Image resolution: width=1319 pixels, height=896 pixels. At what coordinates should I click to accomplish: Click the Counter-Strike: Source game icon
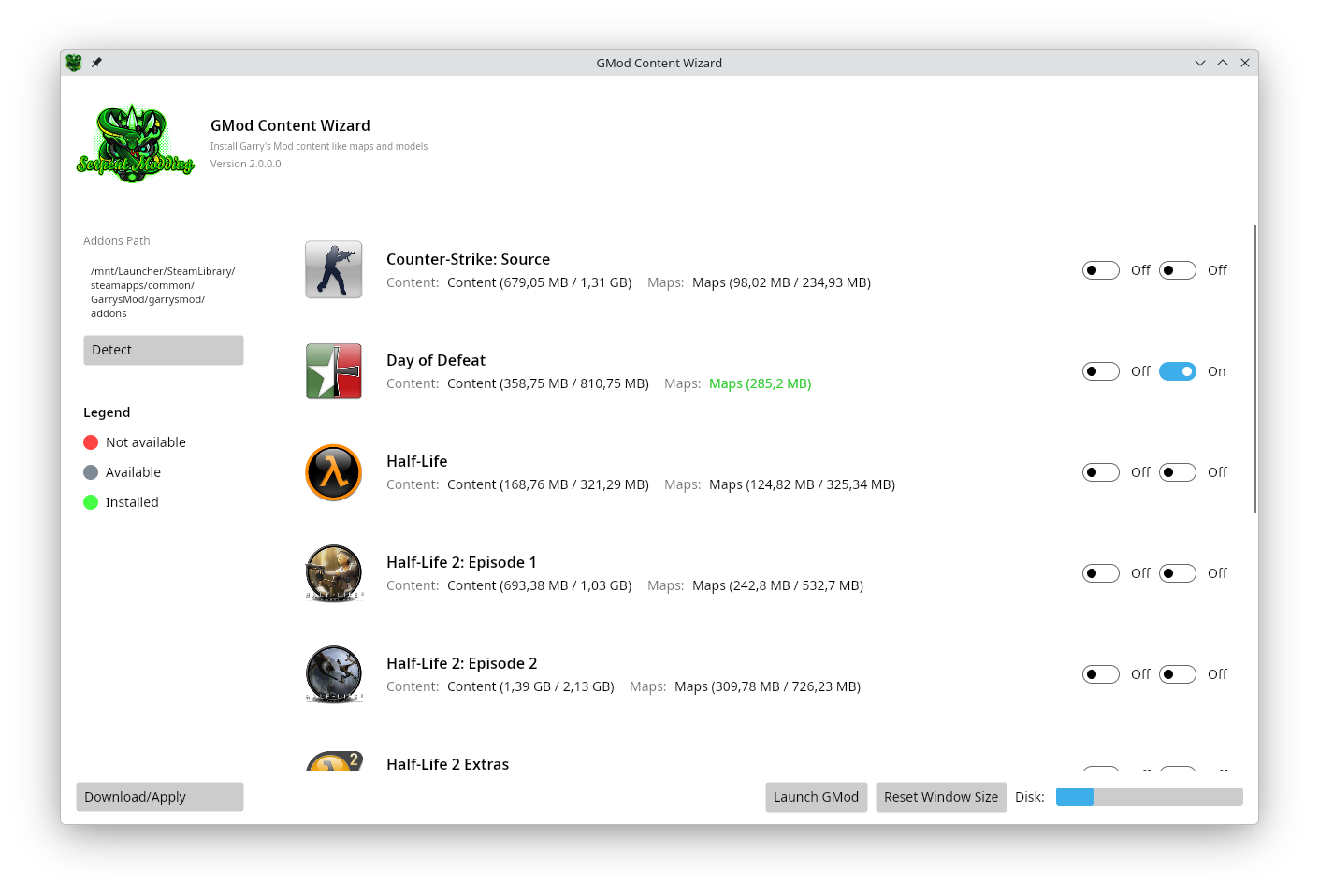point(334,270)
